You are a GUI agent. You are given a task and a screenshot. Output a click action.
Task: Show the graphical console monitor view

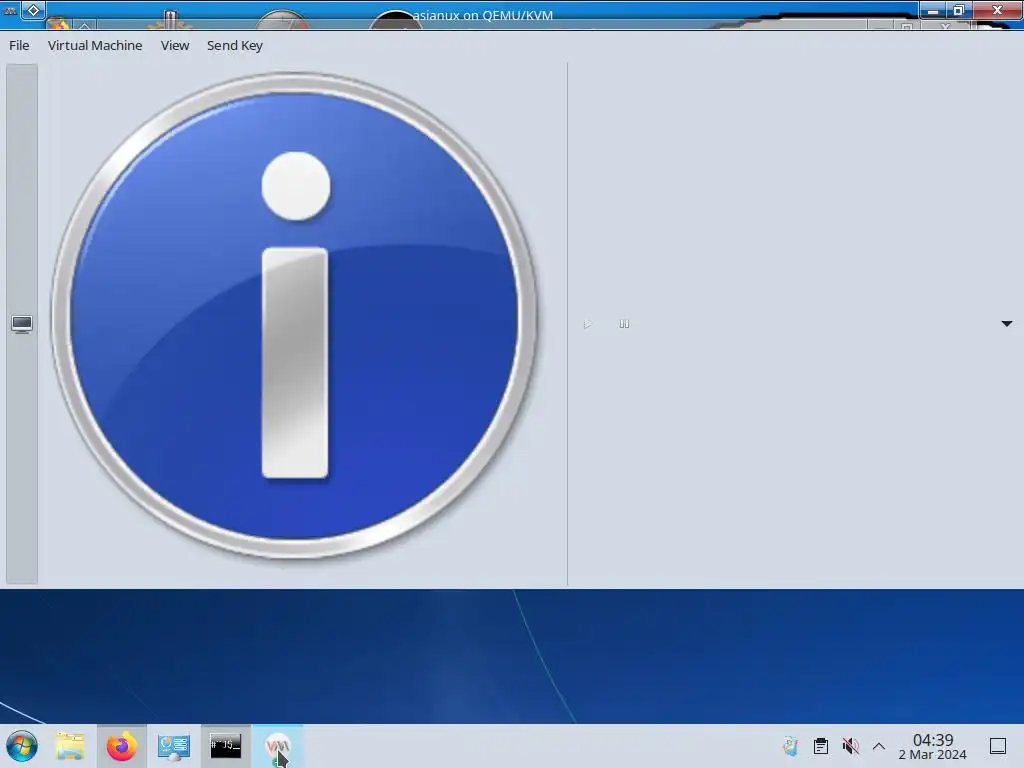[x=22, y=324]
